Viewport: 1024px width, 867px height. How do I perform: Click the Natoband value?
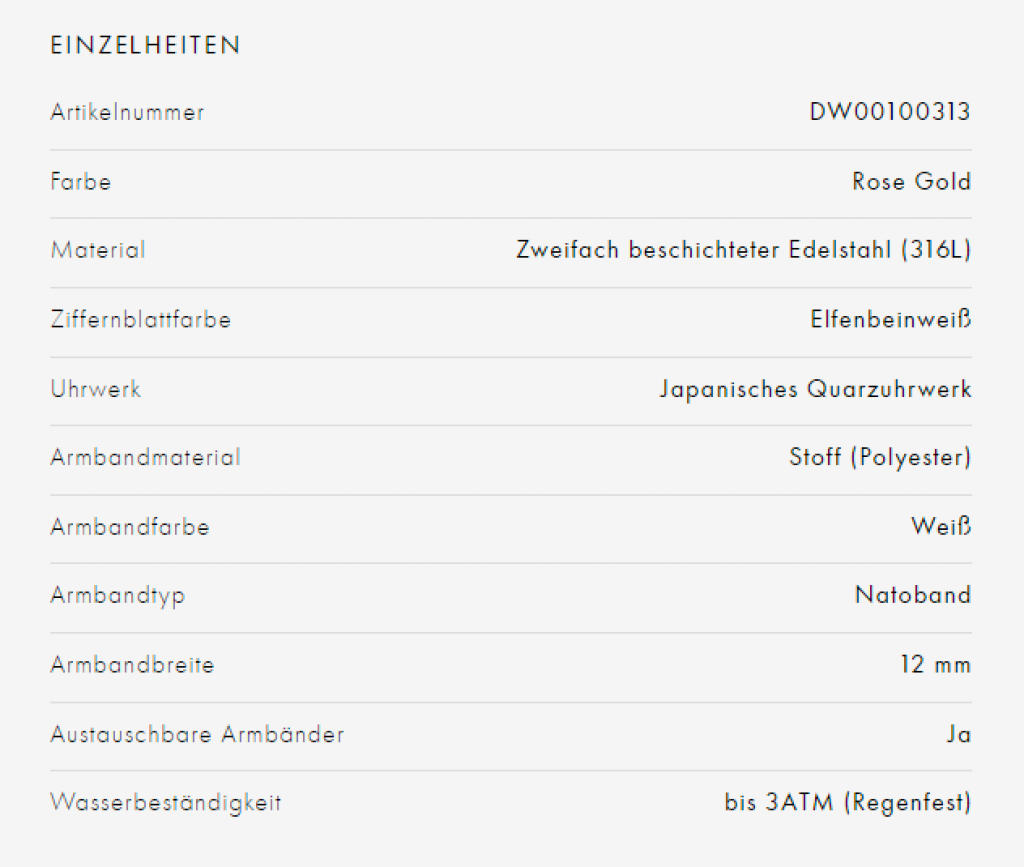[x=912, y=596]
